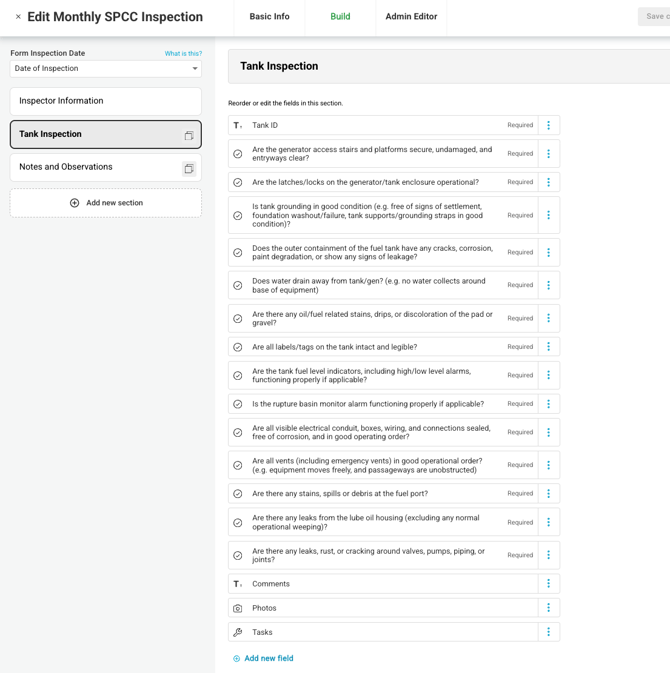Expand options for fuel port stains field
Image resolution: width=670 pixels, height=673 pixels.
coord(548,494)
